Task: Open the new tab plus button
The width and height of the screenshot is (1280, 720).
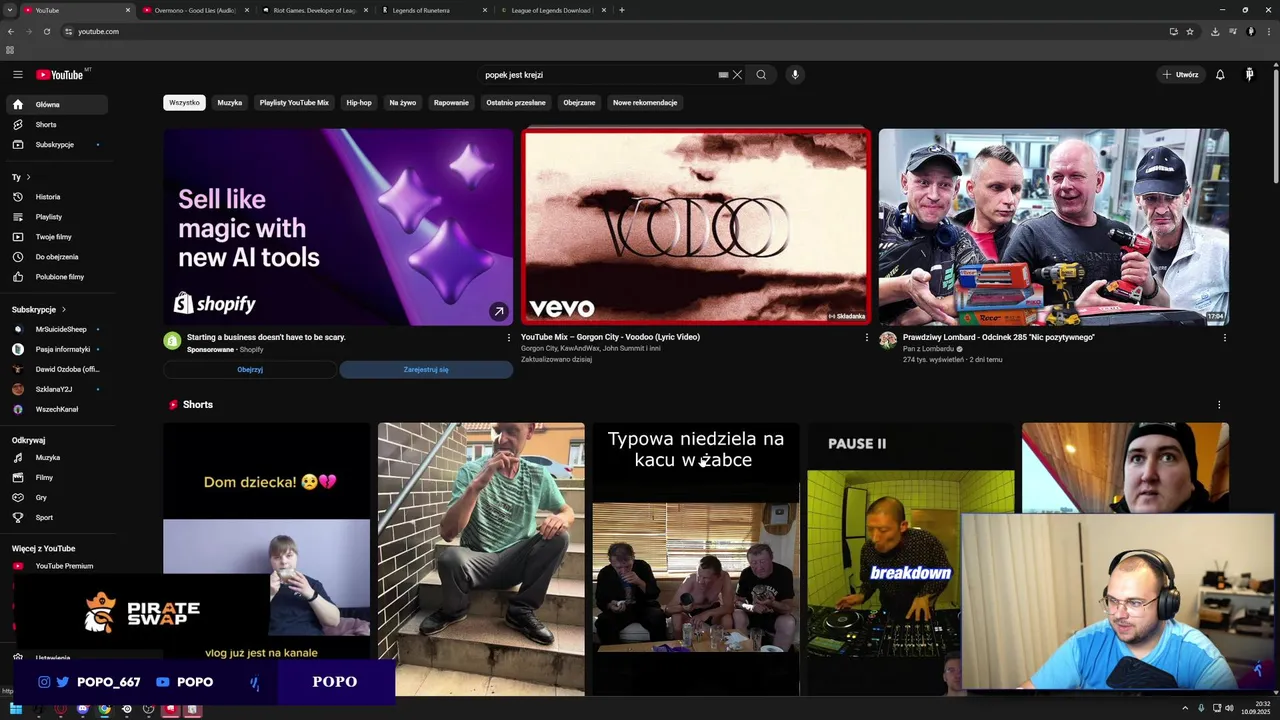Action: coord(622,10)
